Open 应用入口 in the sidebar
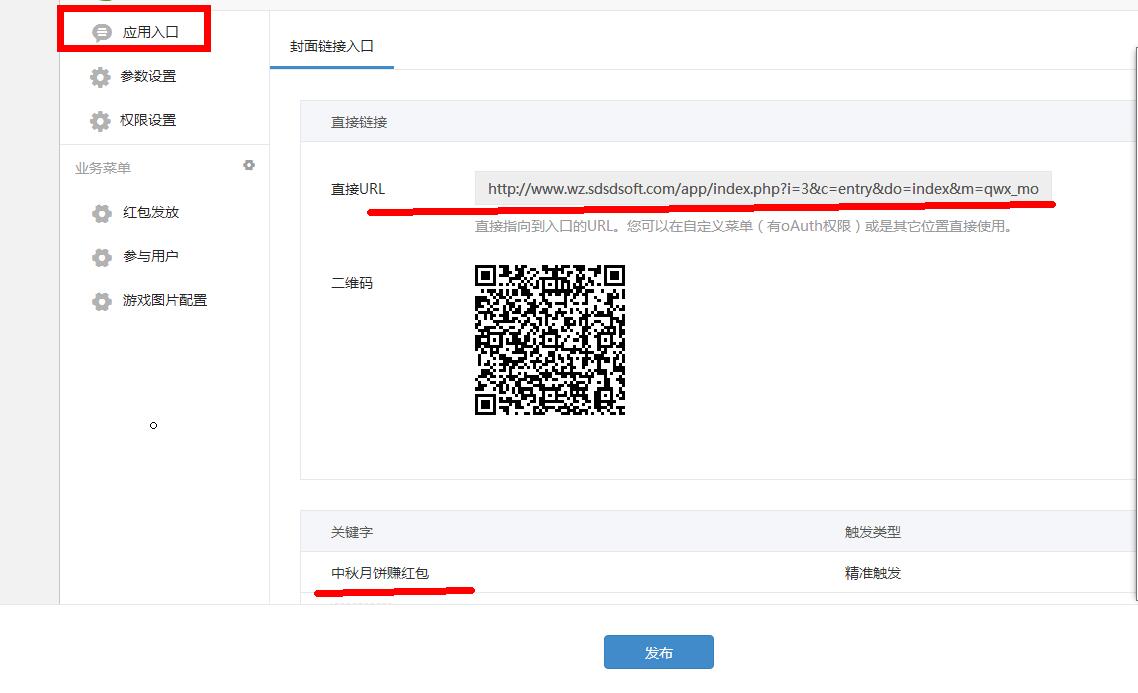Screen dimensions: 1138x693 pyautogui.click(x=150, y=32)
